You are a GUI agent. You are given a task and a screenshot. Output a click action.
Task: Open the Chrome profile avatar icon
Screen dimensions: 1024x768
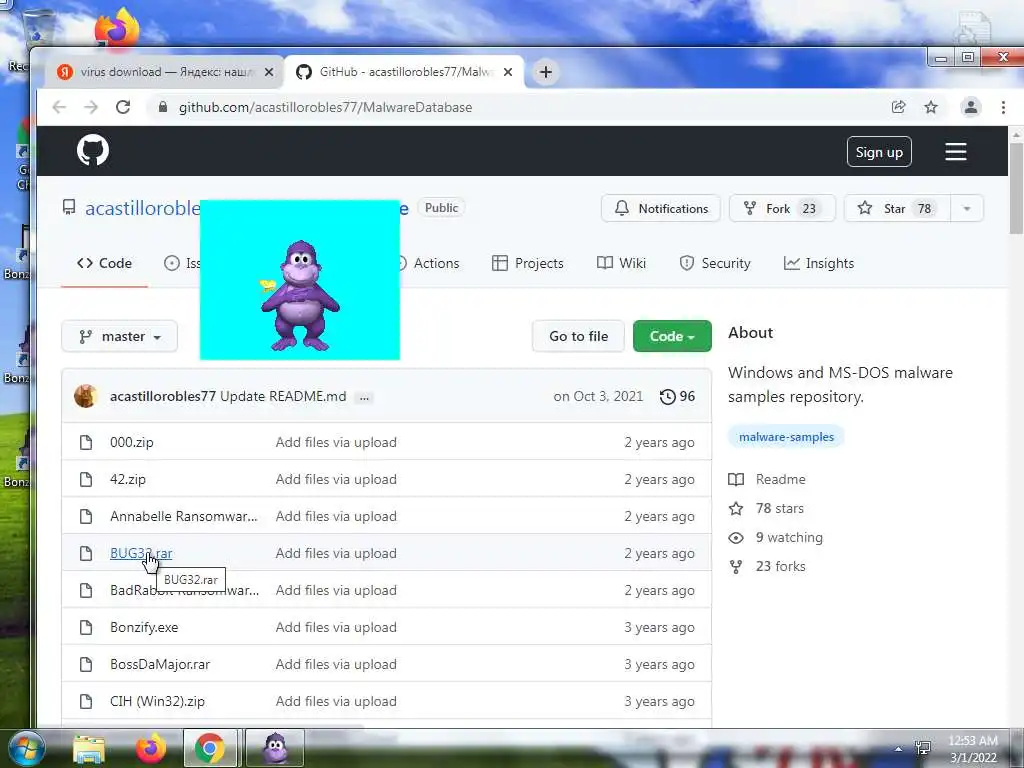[x=970, y=107]
